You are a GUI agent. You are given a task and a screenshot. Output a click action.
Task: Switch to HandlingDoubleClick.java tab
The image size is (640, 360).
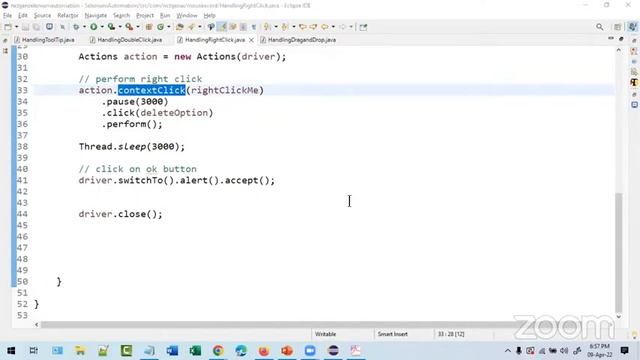click(126, 40)
